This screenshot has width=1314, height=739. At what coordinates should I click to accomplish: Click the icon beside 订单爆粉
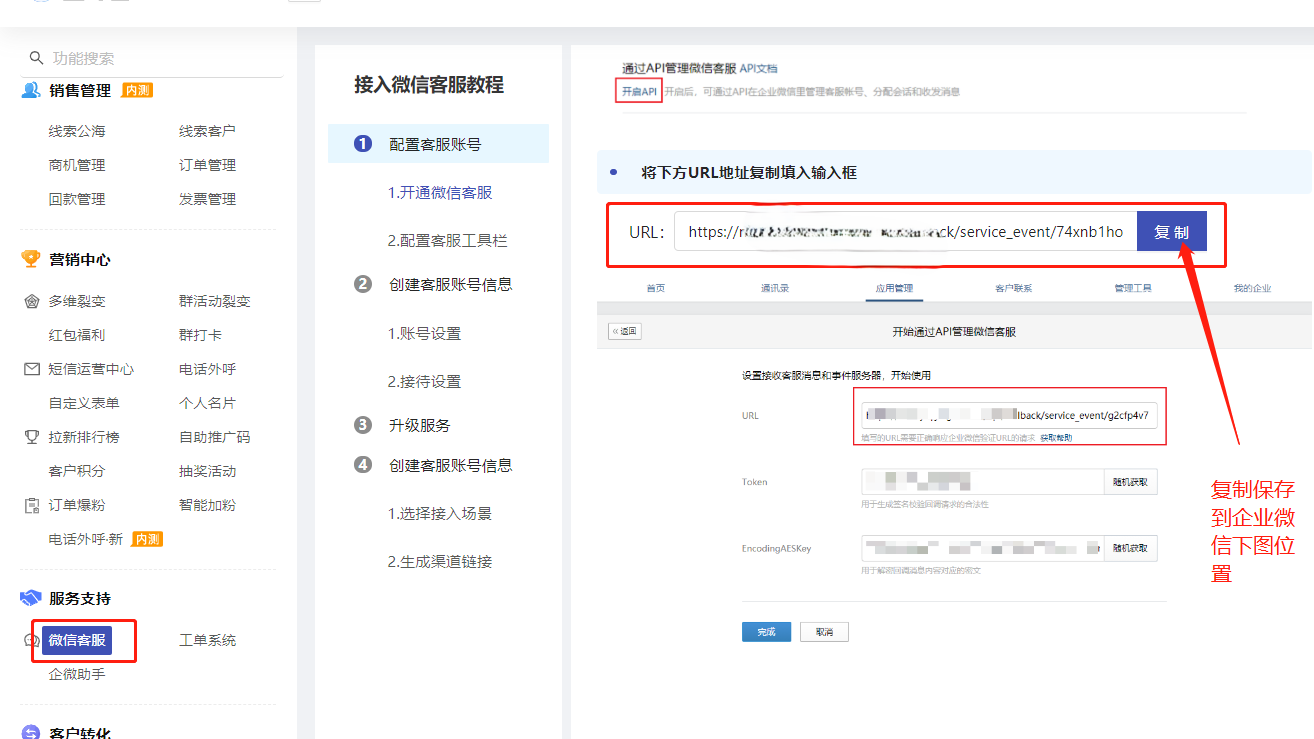(x=32, y=505)
